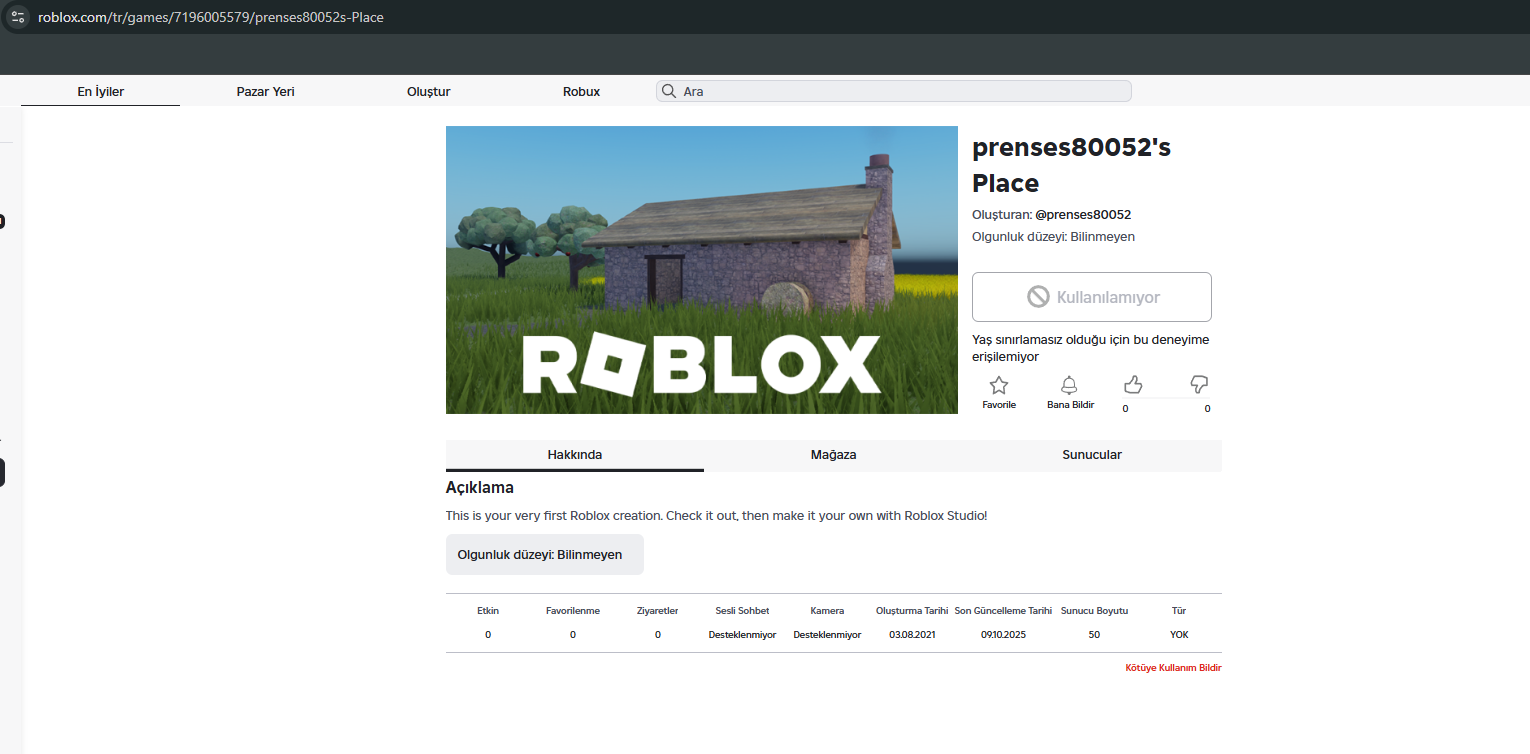This screenshot has width=1530, height=754.
Task: Click the gray Olgunluk düzeyi box below the description
Action: [545, 555]
